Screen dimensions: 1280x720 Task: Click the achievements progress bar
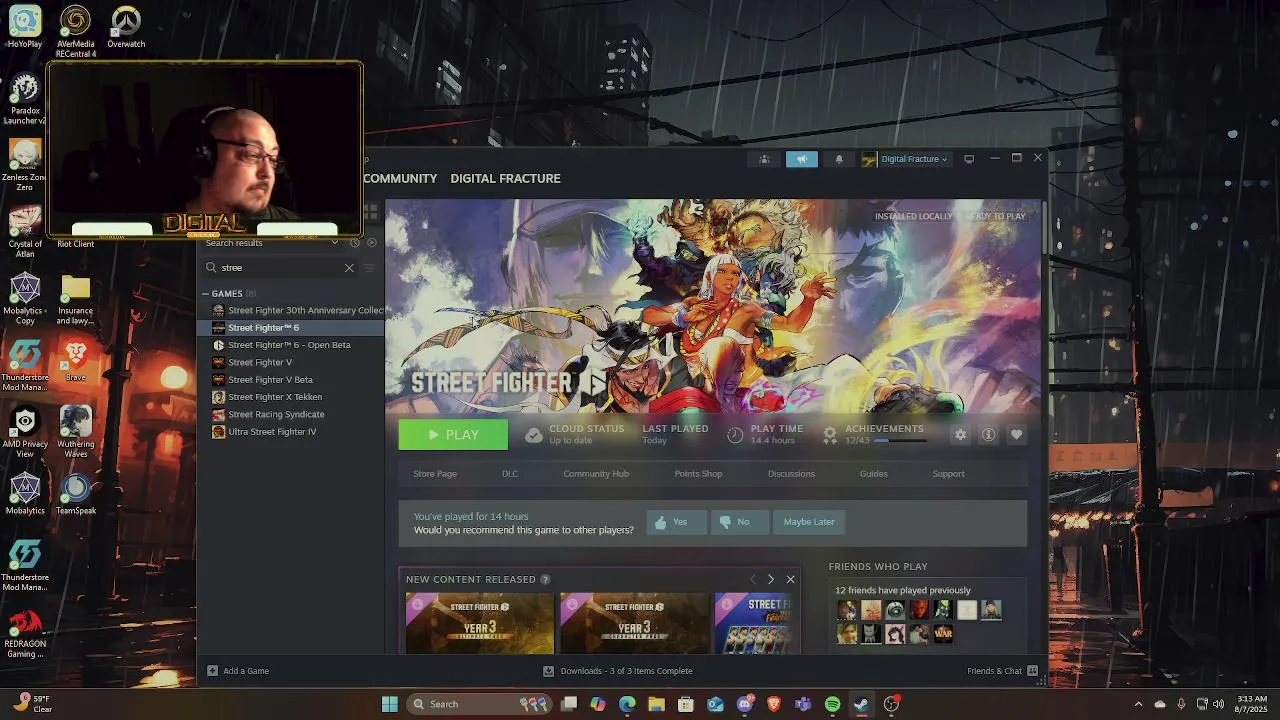(x=900, y=441)
